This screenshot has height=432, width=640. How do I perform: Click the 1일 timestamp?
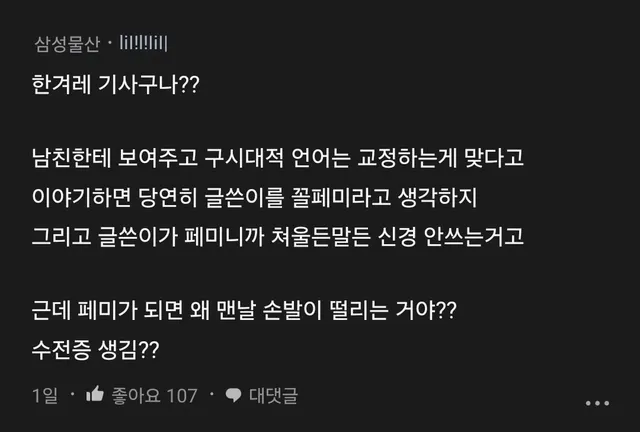(44, 395)
